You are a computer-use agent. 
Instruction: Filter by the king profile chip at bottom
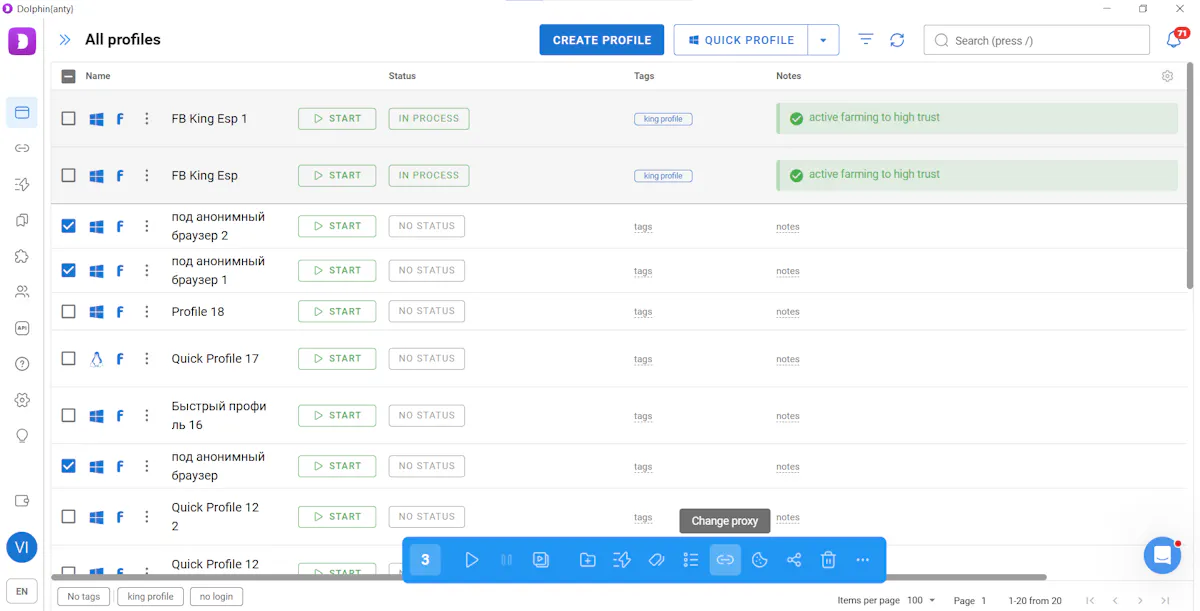151,597
